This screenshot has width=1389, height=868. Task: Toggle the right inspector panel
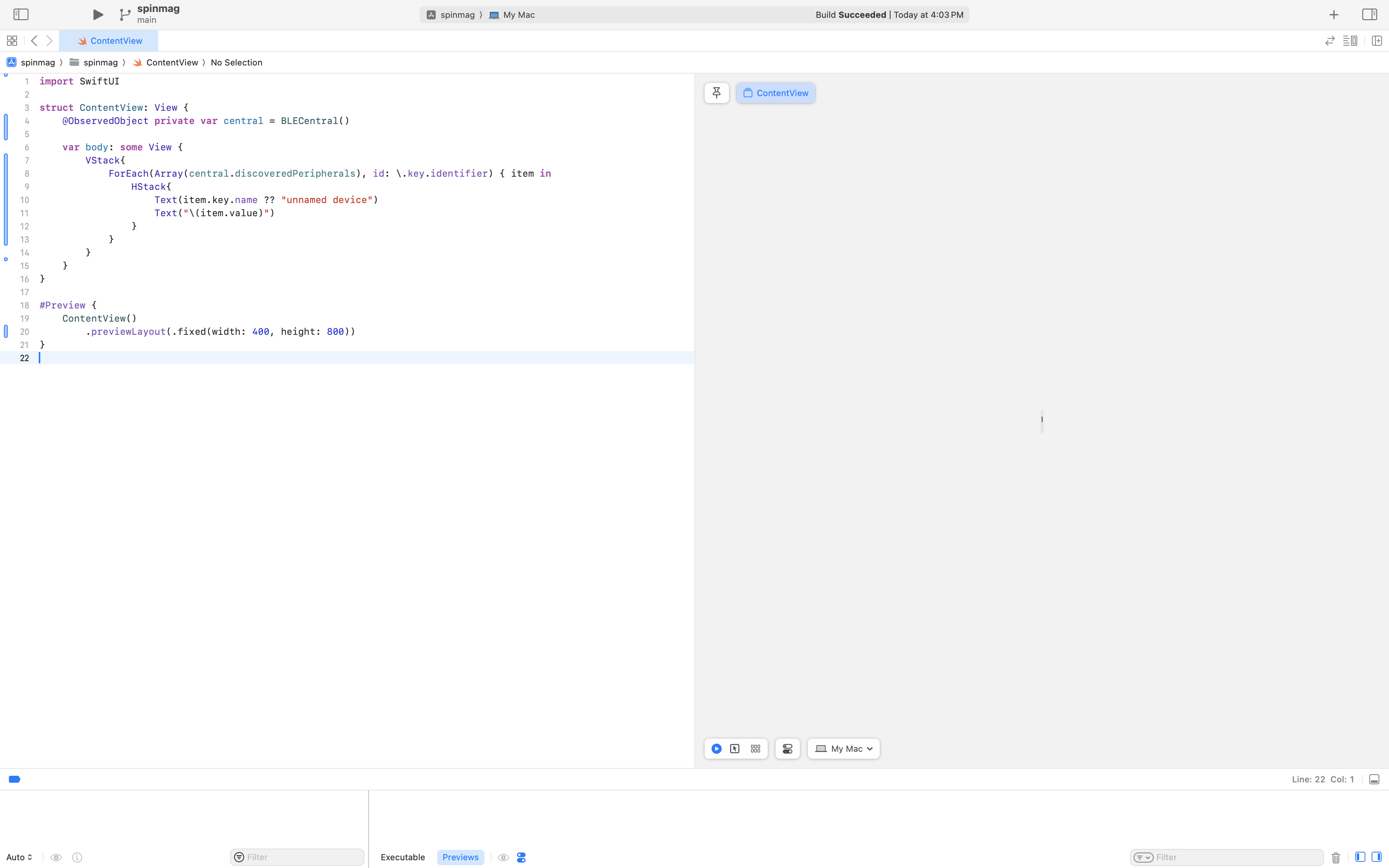coord(1369,14)
